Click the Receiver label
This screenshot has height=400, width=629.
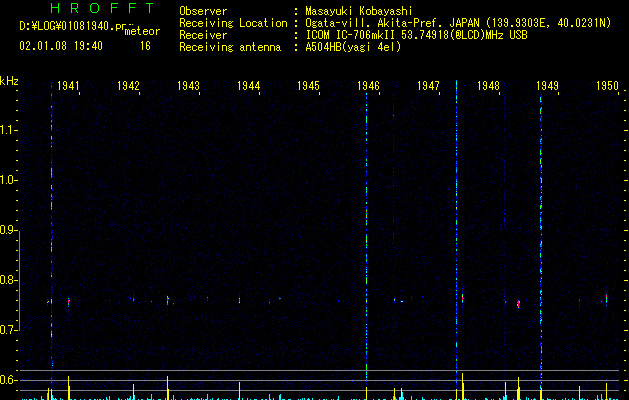pyautogui.click(x=203, y=35)
